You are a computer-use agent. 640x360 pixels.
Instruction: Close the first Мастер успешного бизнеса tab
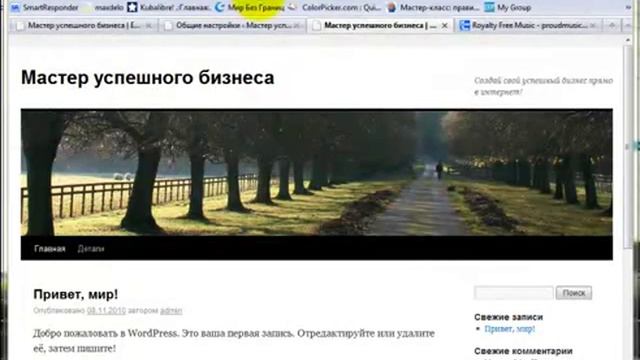[x=149, y=26]
